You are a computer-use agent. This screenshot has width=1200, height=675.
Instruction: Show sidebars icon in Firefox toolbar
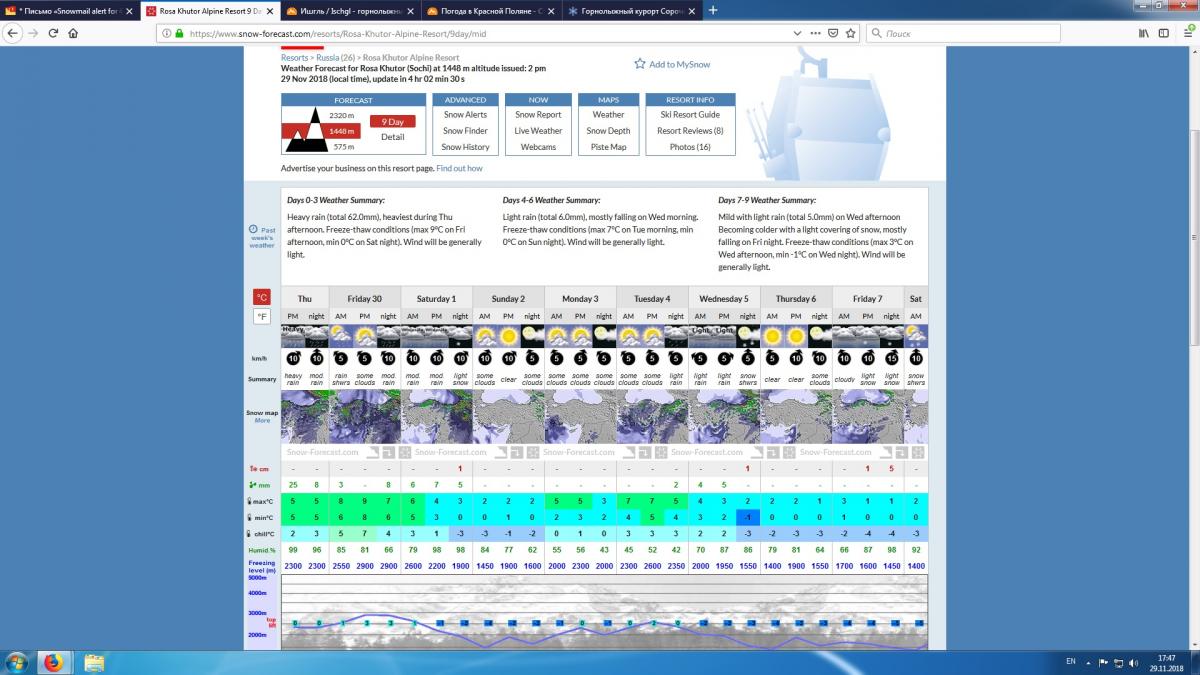pos(1163,33)
